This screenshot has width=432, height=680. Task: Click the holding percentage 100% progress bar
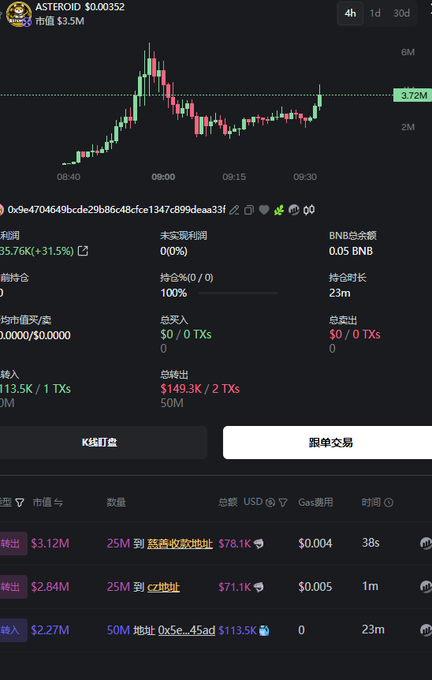(x=238, y=293)
